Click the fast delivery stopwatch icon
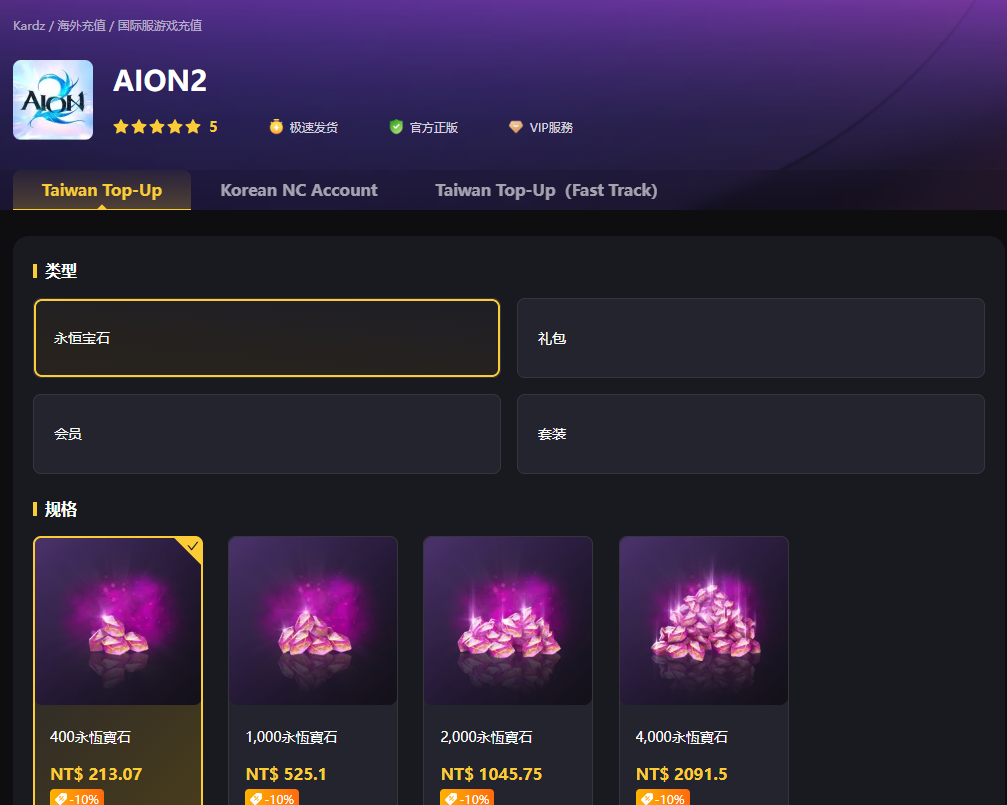 (276, 127)
